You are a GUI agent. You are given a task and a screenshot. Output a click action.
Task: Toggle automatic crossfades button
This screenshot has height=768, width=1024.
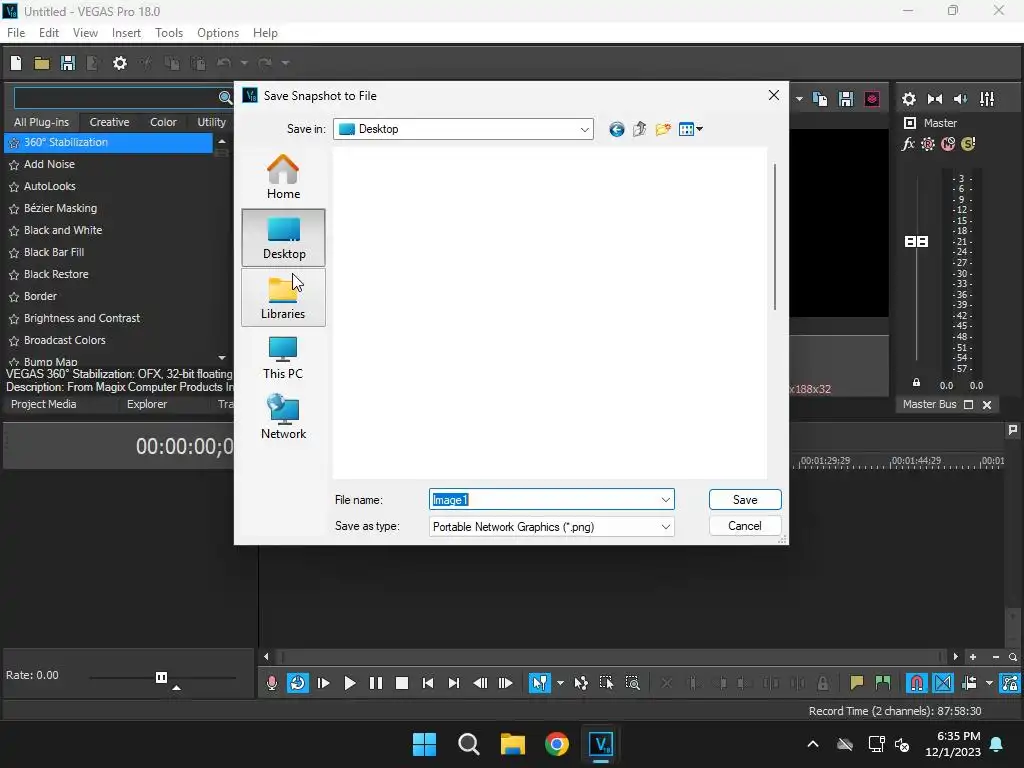(943, 683)
